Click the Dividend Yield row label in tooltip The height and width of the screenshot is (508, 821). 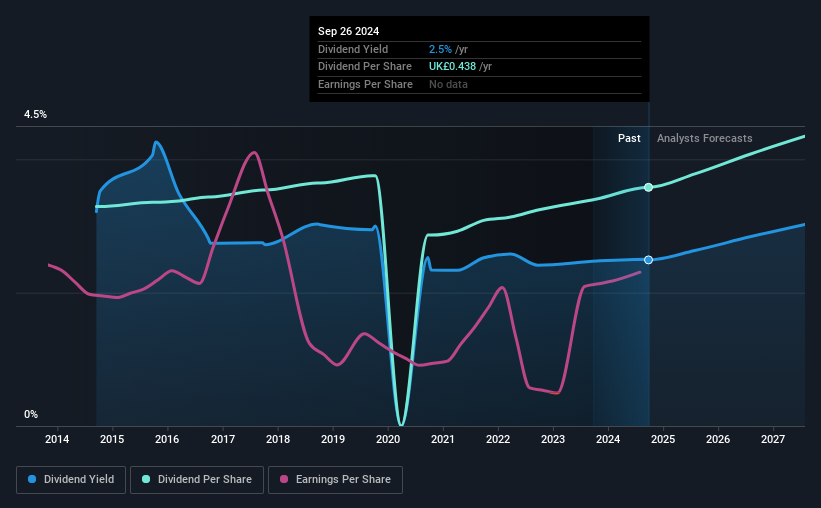pyautogui.click(x=353, y=49)
